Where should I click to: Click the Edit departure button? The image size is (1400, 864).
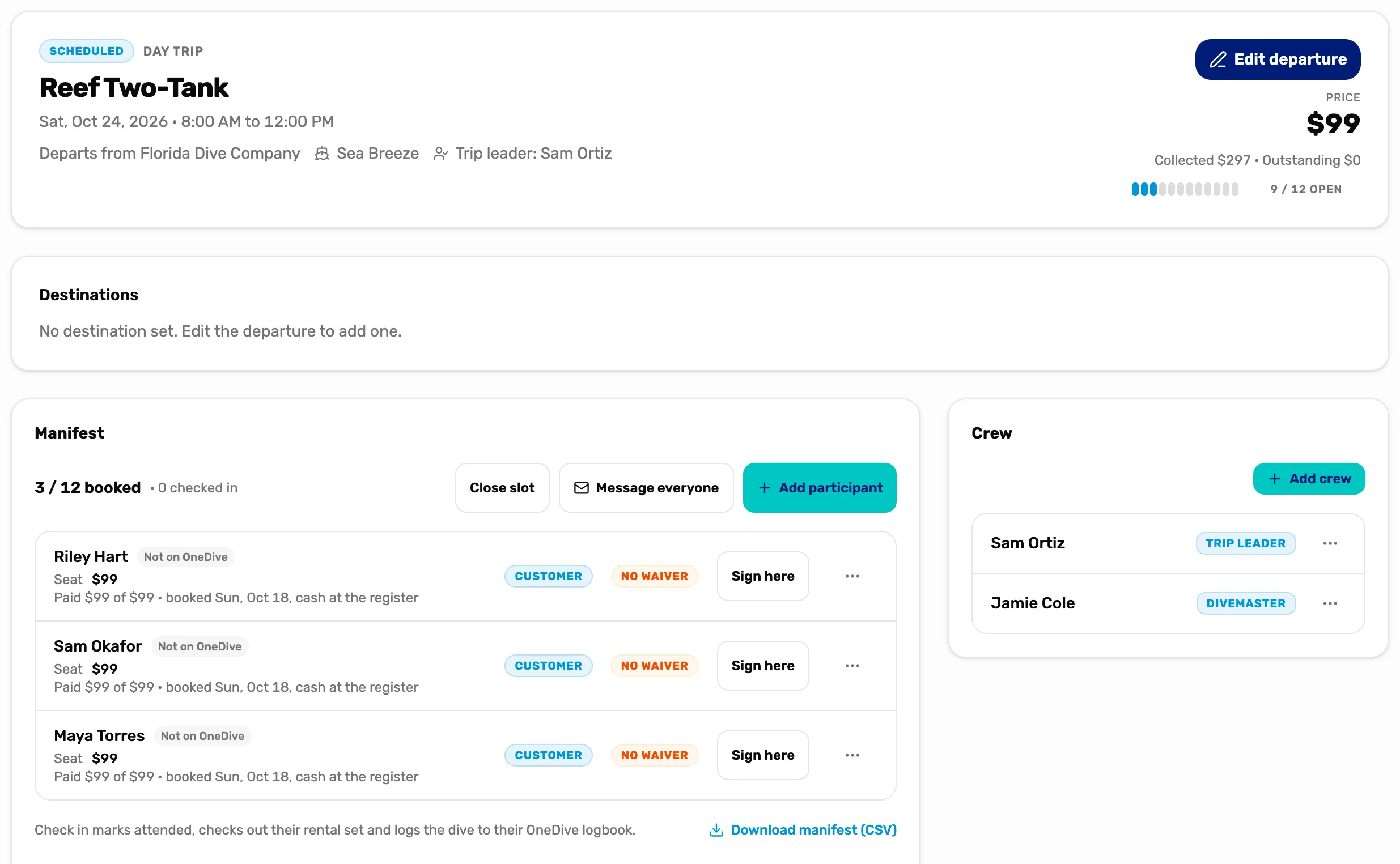(x=1277, y=59)
